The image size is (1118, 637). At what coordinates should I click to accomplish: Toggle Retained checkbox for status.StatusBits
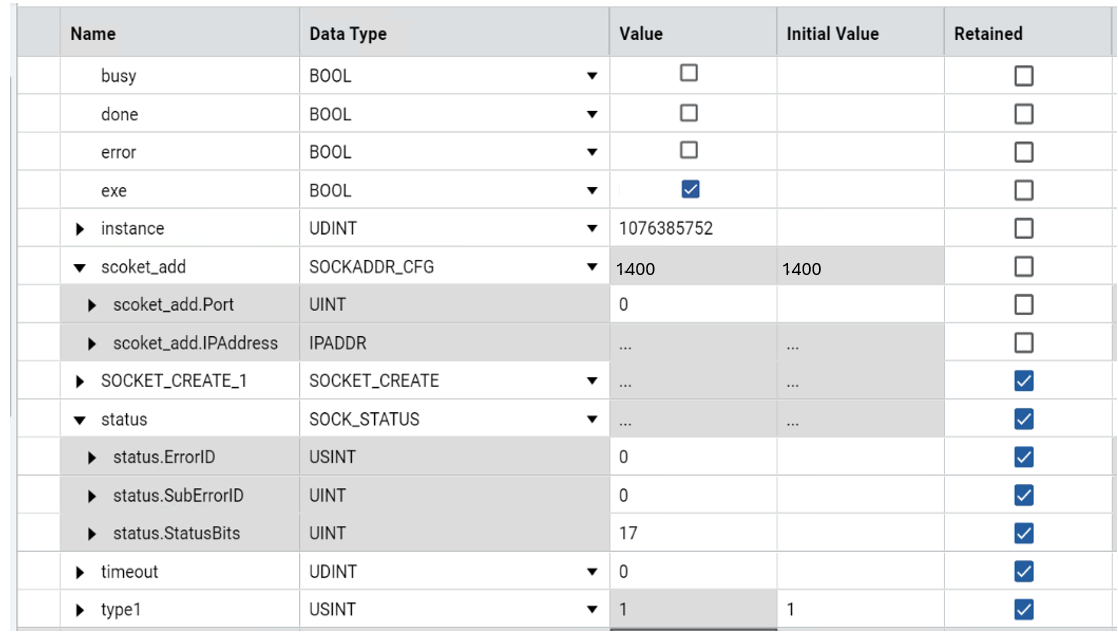1023,533
